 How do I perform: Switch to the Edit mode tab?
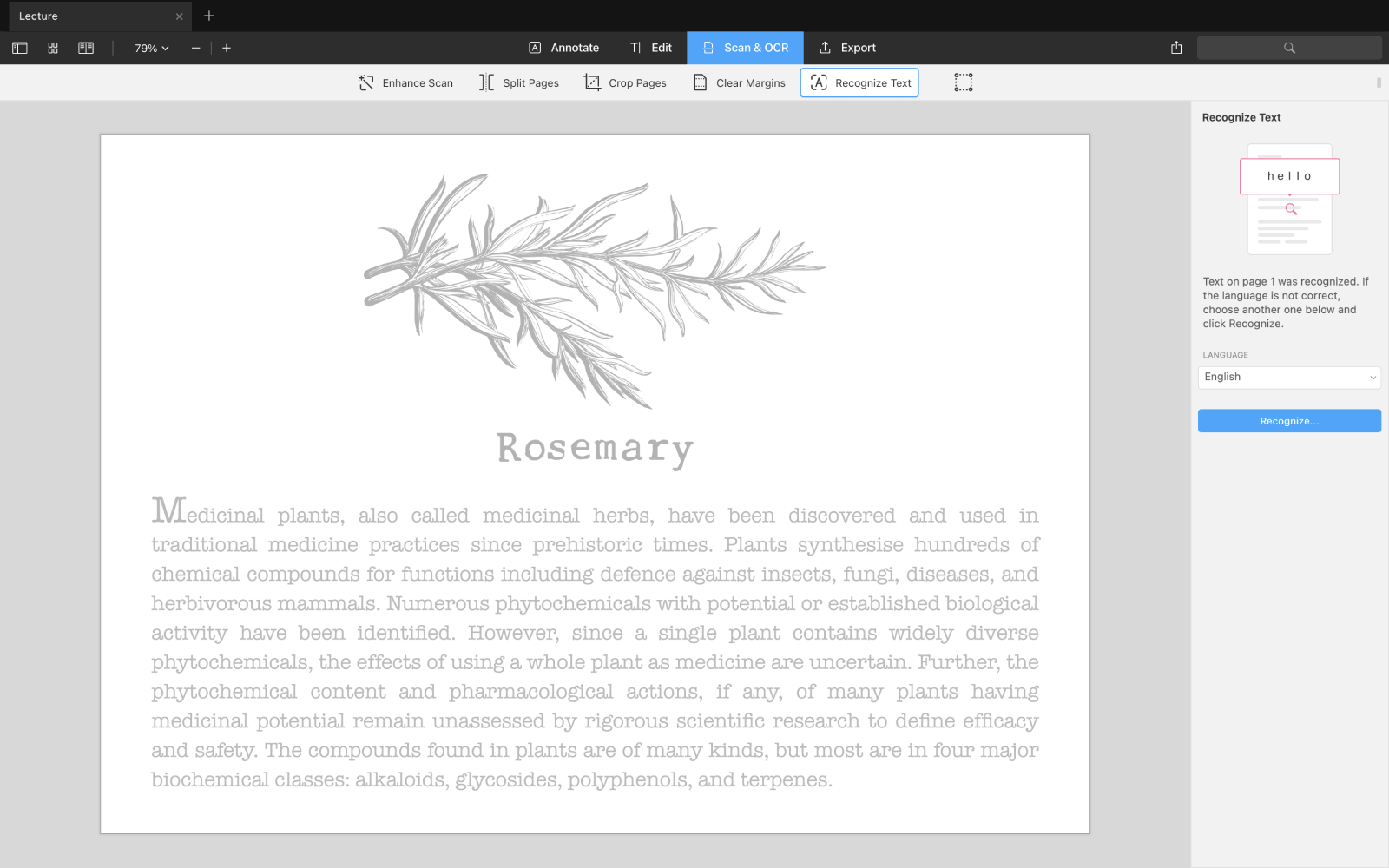pos(651,48)
